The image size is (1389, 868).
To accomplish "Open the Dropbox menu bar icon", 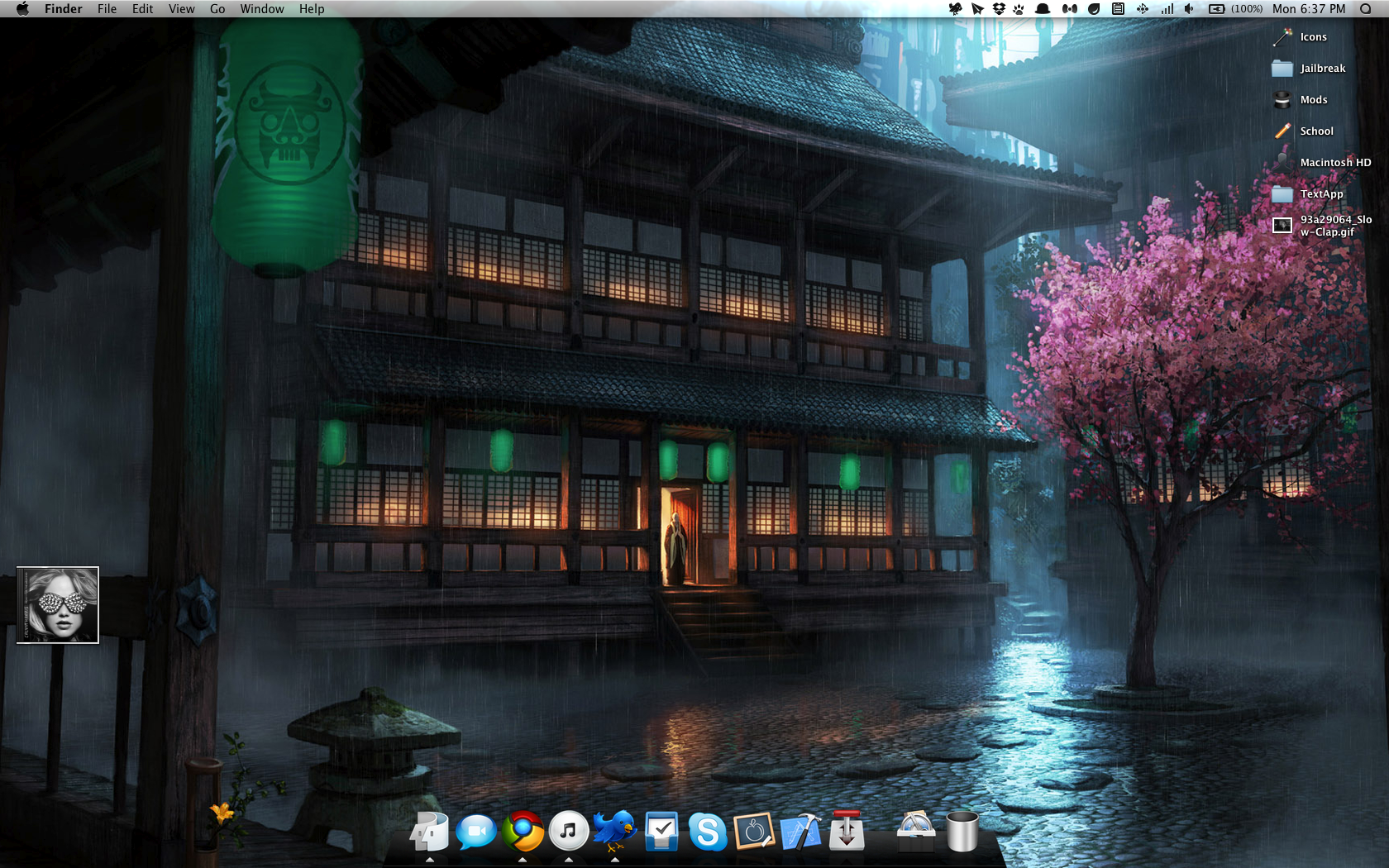I will click(x=999, y=9).
